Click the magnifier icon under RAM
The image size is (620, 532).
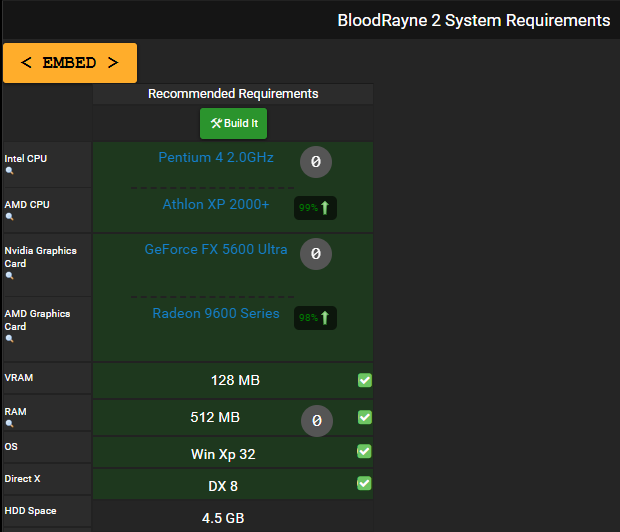pyautogui.click(x=9, y=424)
